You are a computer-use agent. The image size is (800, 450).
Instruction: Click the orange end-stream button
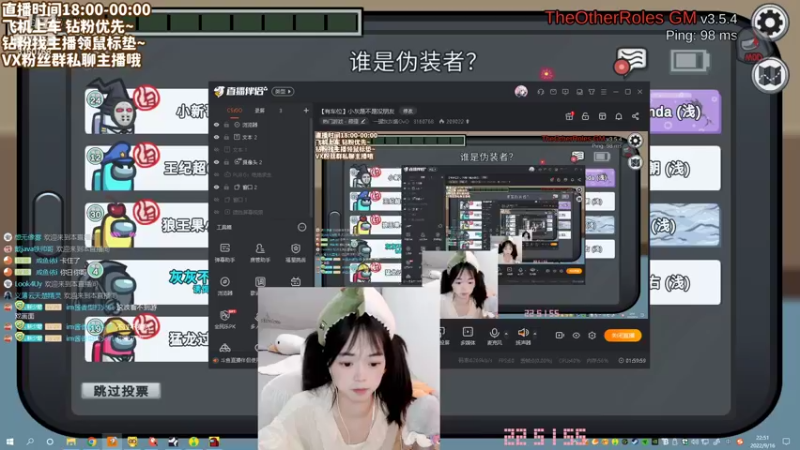[623, 335]
